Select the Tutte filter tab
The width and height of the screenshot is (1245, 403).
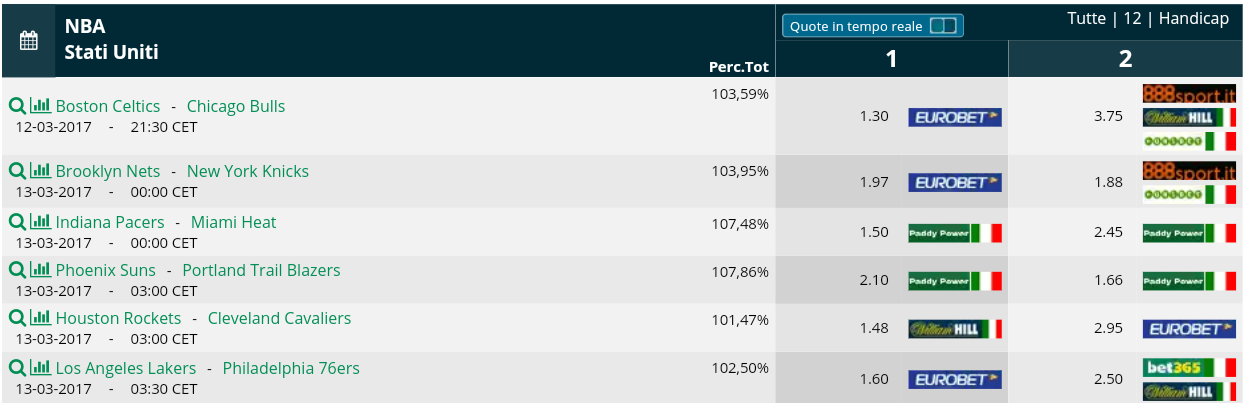click(x=1086, y=19)
